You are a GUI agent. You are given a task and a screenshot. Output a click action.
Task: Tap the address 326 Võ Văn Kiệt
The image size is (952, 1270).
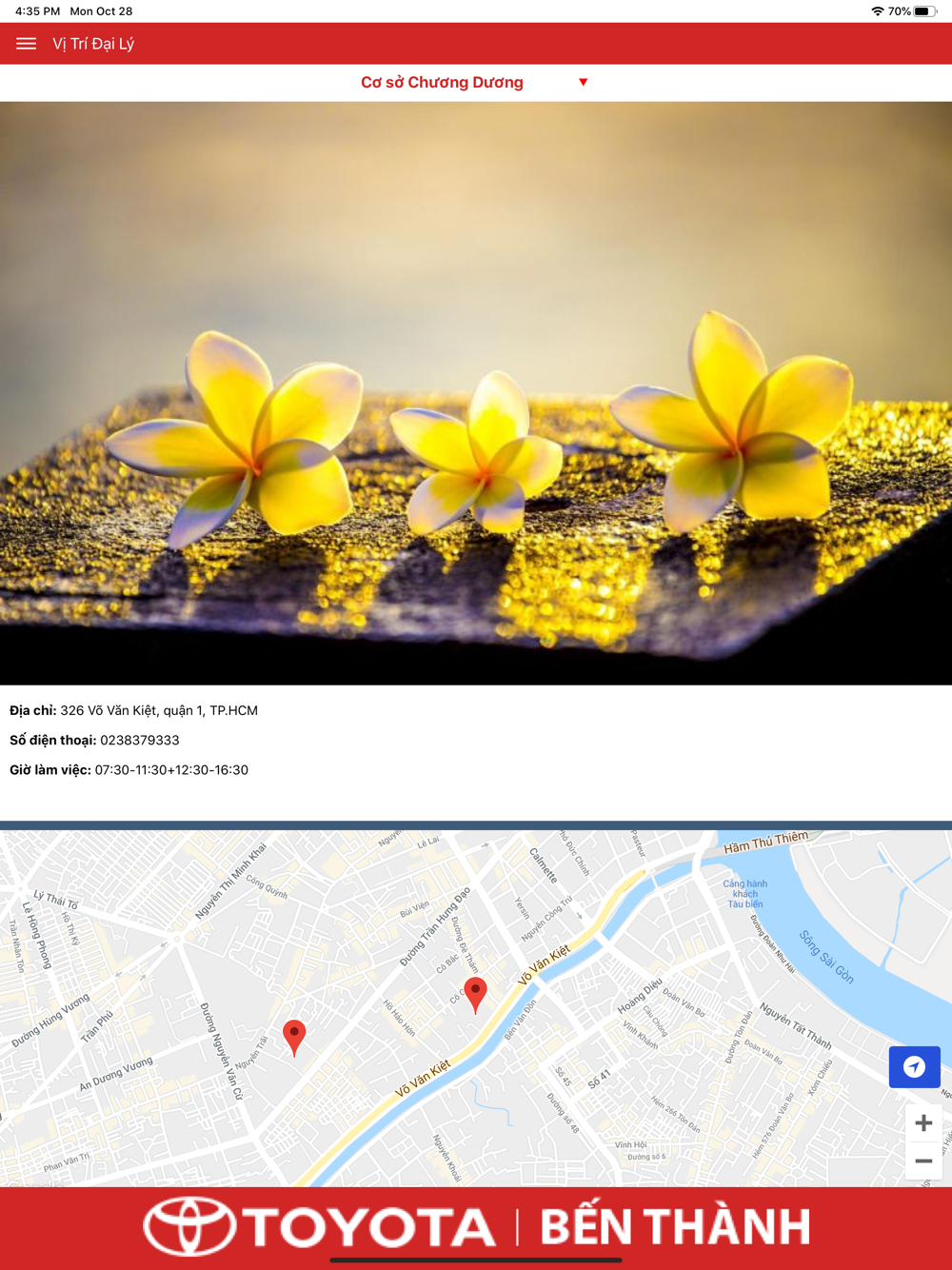pyautogui.click(x=159, y=710)
